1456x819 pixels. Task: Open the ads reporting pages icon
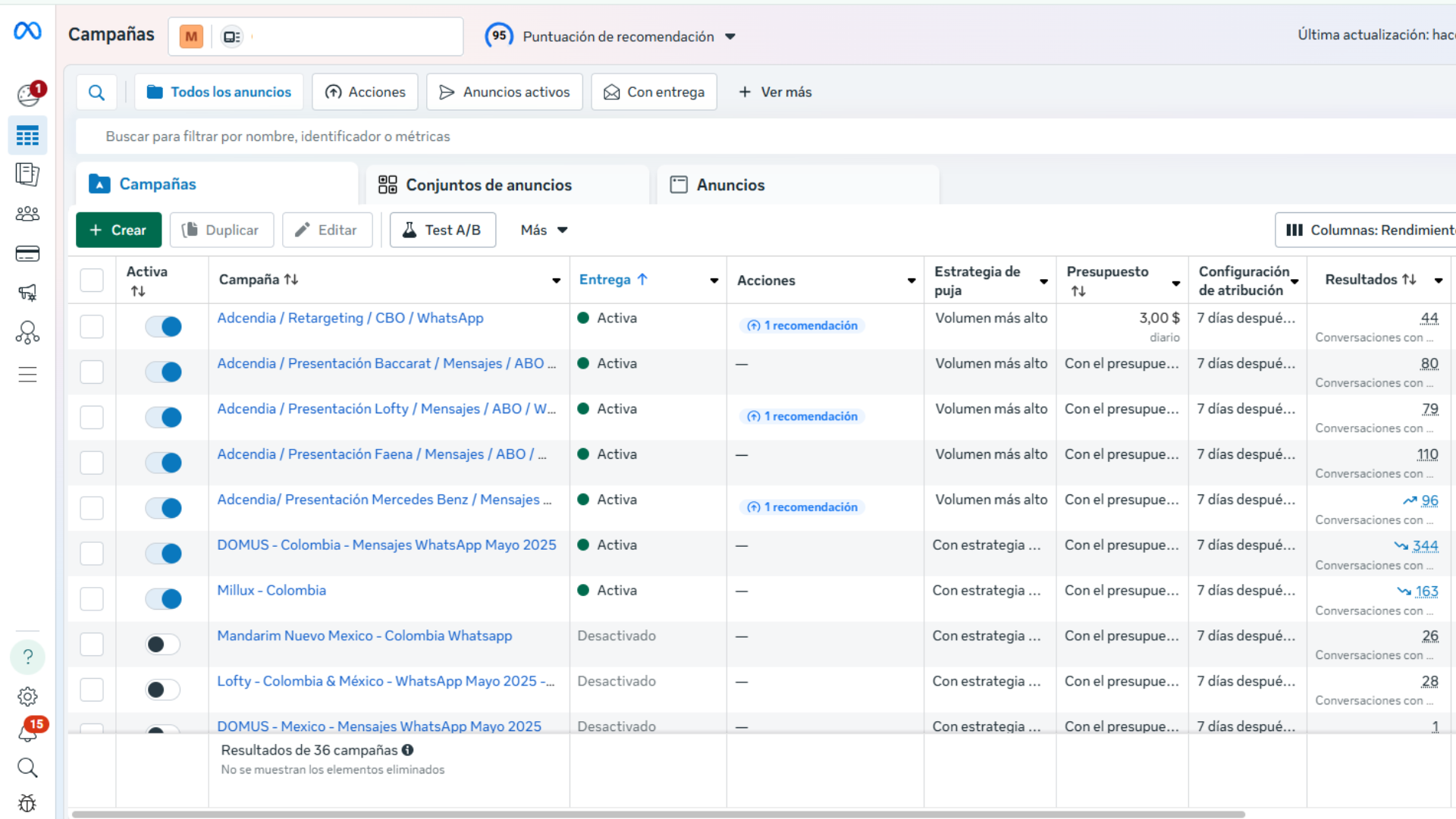tap(27, 174)
